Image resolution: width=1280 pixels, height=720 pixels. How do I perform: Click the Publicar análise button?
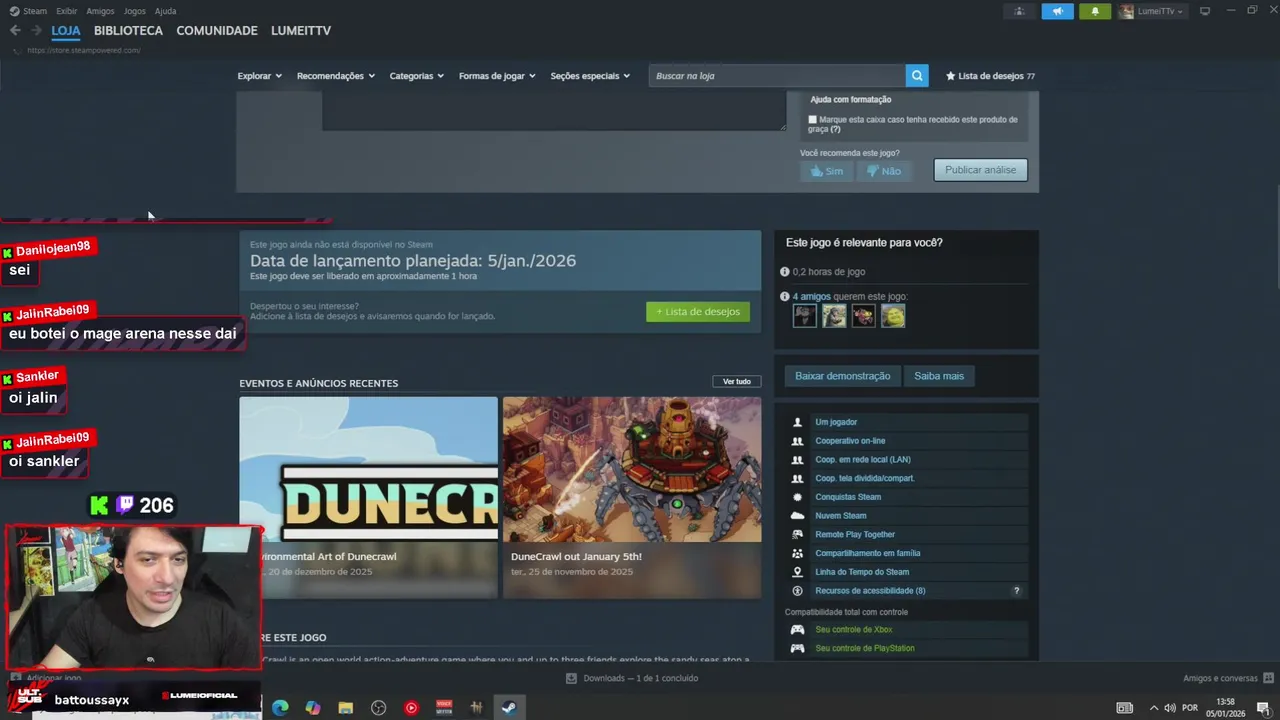(980, 170)
